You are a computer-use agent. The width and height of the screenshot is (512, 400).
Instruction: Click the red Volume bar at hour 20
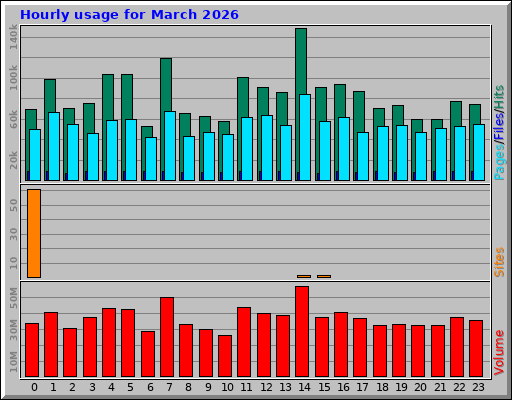click(x=418, y=351)
